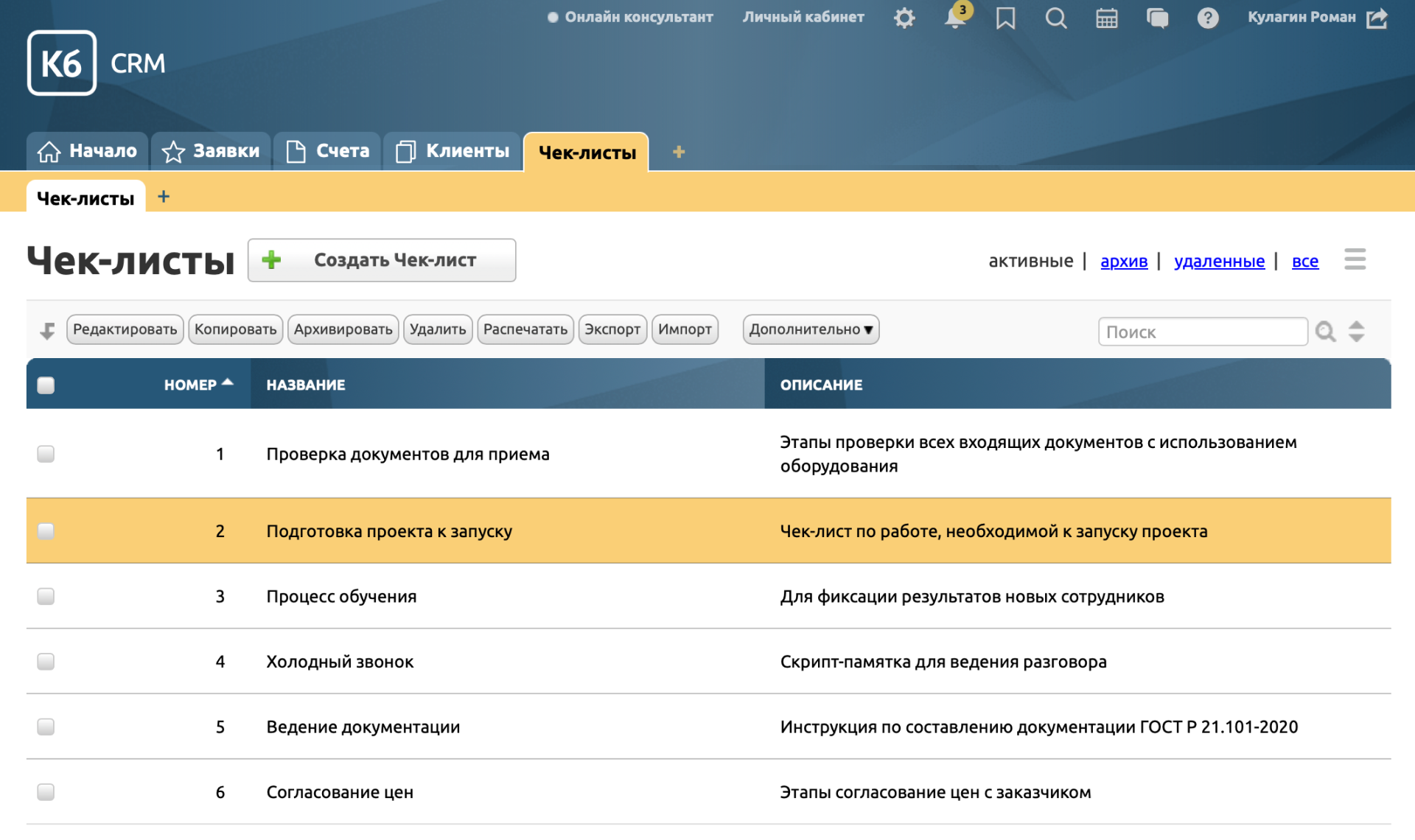Viewport: 1415px width, 840px height.
Task: Click logout icon next to Кулагин Роман
Action: pos(1377,18)
